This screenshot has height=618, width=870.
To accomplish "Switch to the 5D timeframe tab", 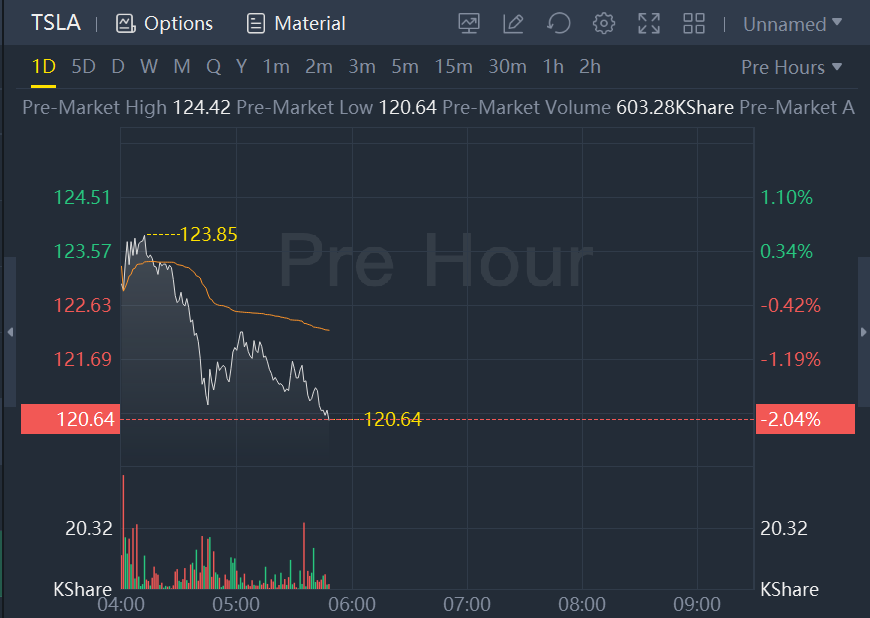I will (x=84, y=67).
